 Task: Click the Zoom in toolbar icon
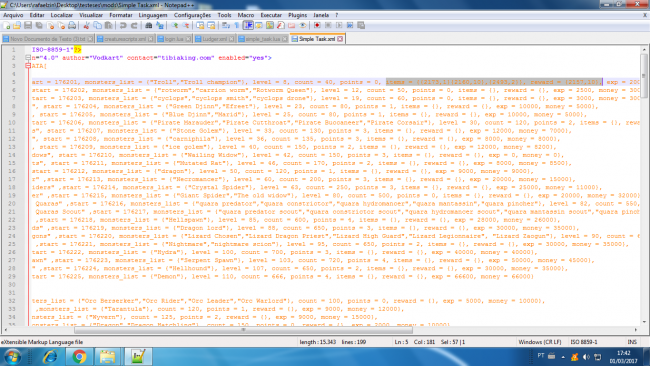175,26
